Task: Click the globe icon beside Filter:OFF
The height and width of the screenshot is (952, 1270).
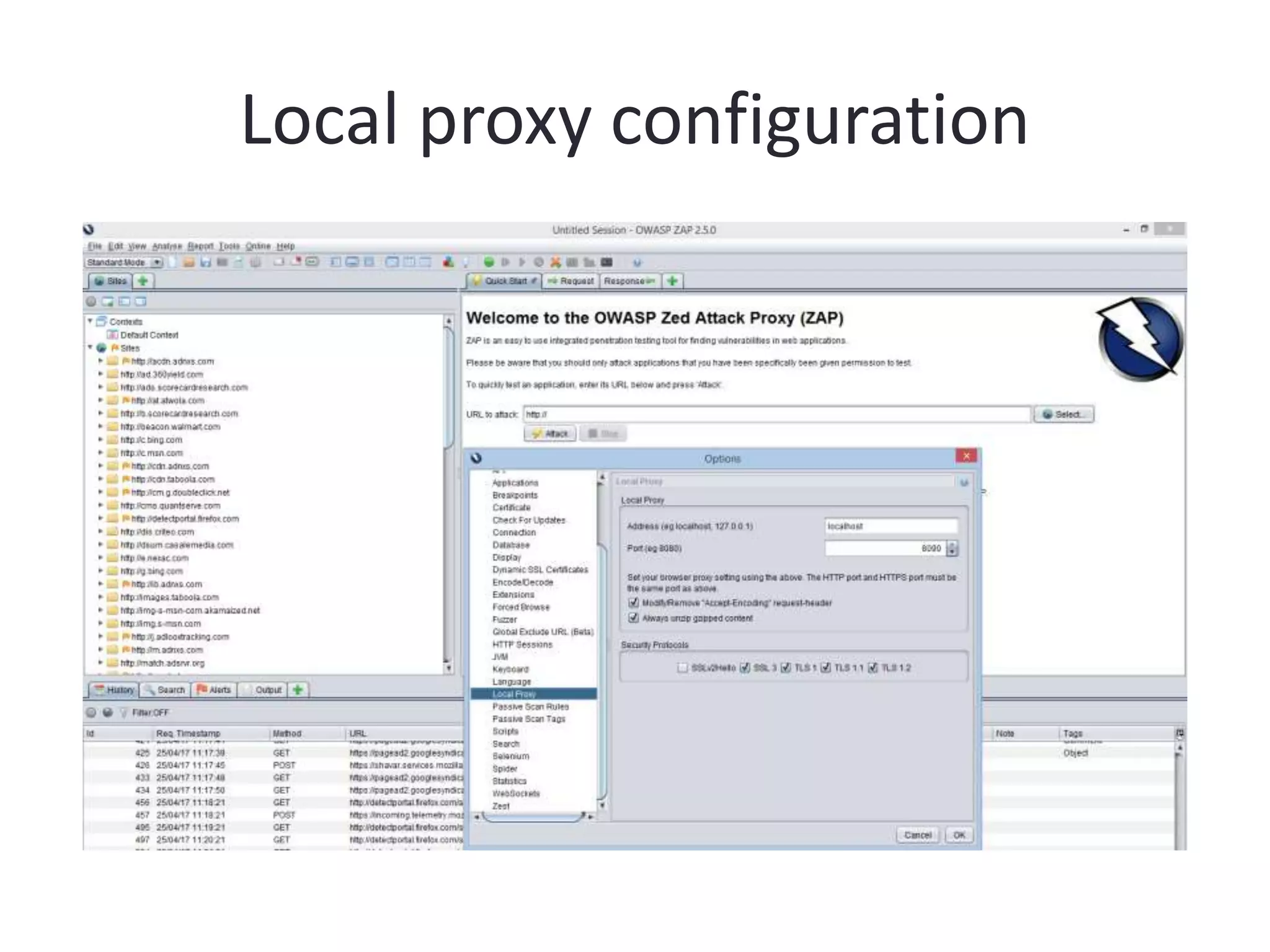Action: coord(107,712)
